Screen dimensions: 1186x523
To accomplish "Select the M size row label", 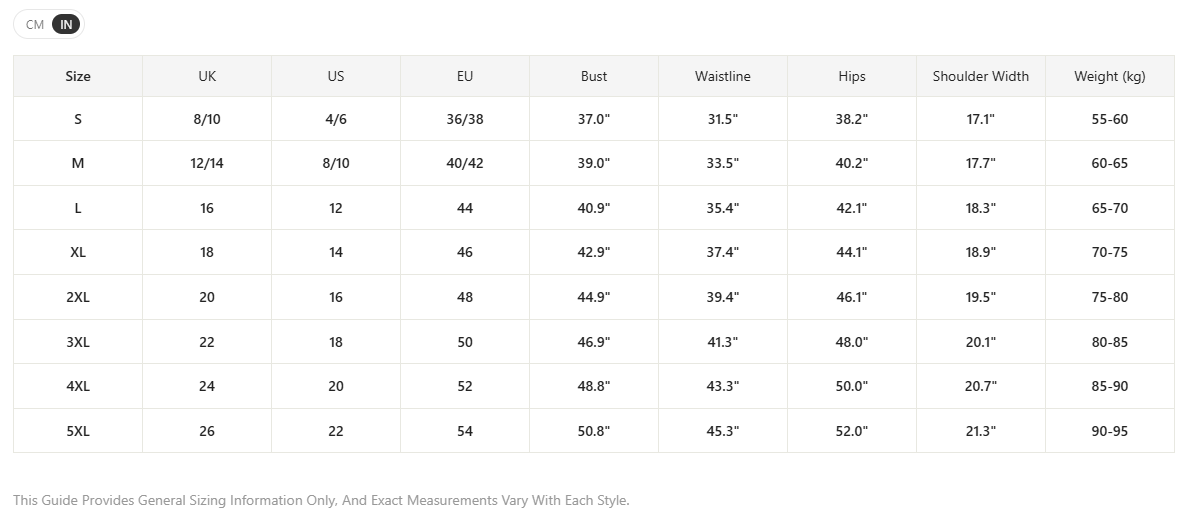I will click(78, 163).
